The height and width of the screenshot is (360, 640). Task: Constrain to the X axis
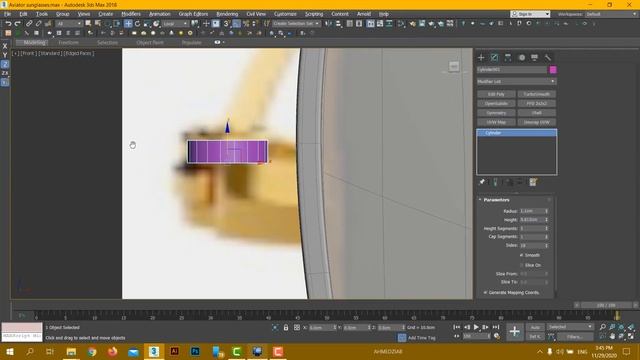click(5, 46)
